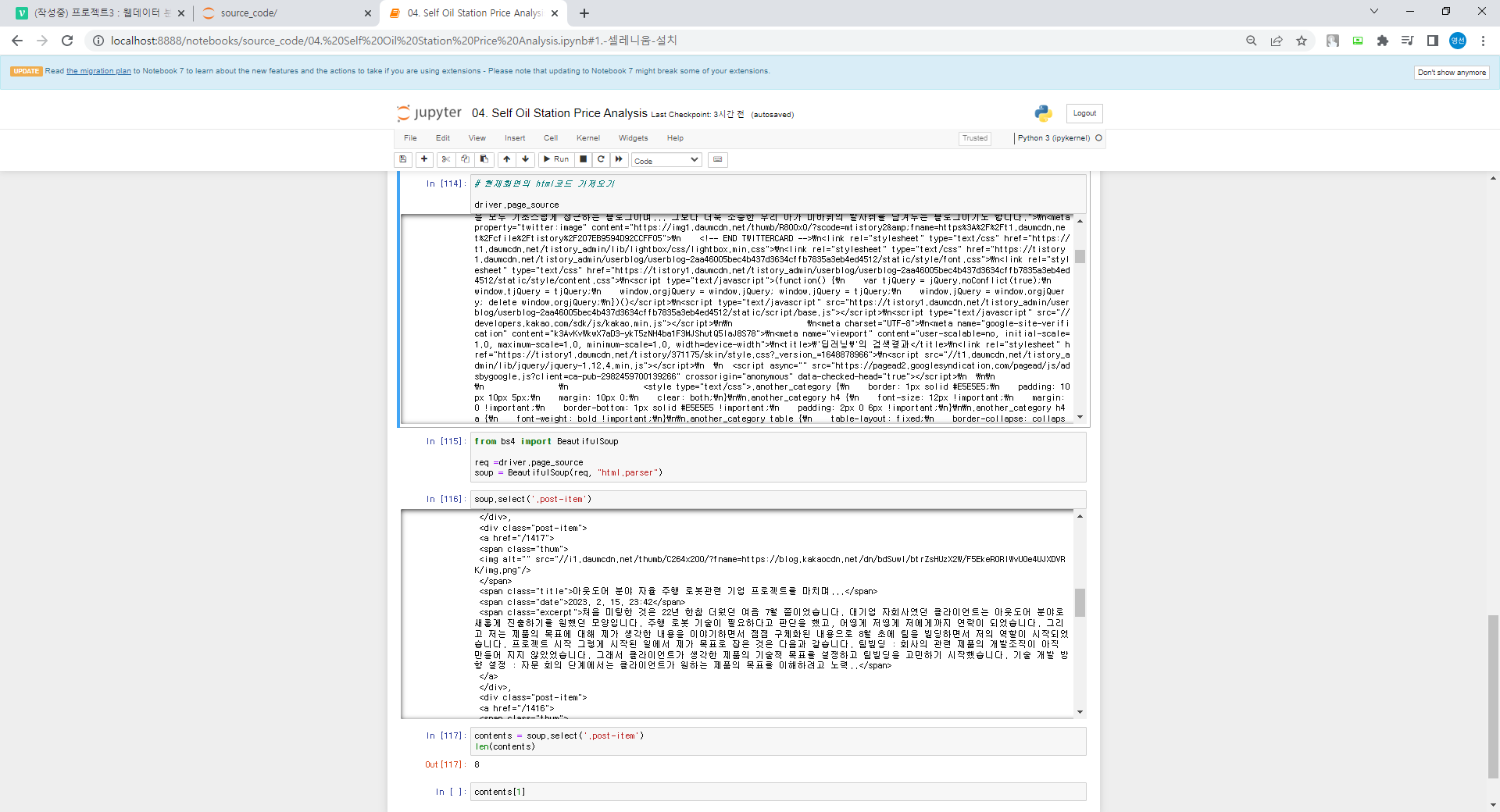
Task: Click cell 116 soup.select code
Action: coord(778,500)
